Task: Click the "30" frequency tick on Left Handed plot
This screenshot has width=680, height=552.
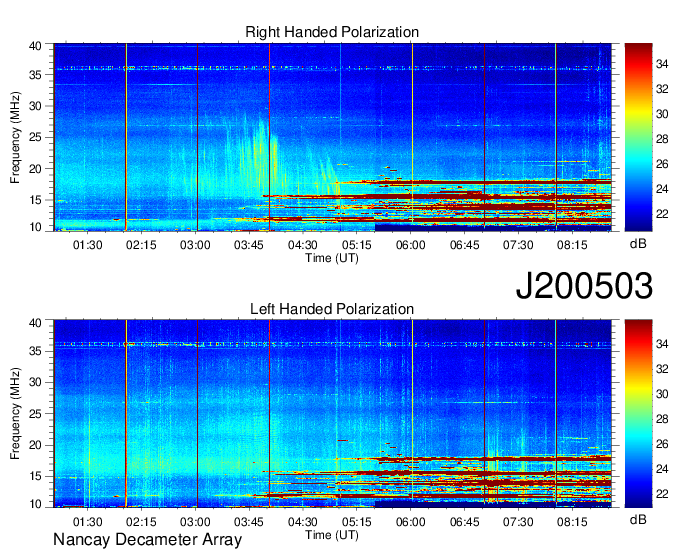Action: (x=35, y=382)
